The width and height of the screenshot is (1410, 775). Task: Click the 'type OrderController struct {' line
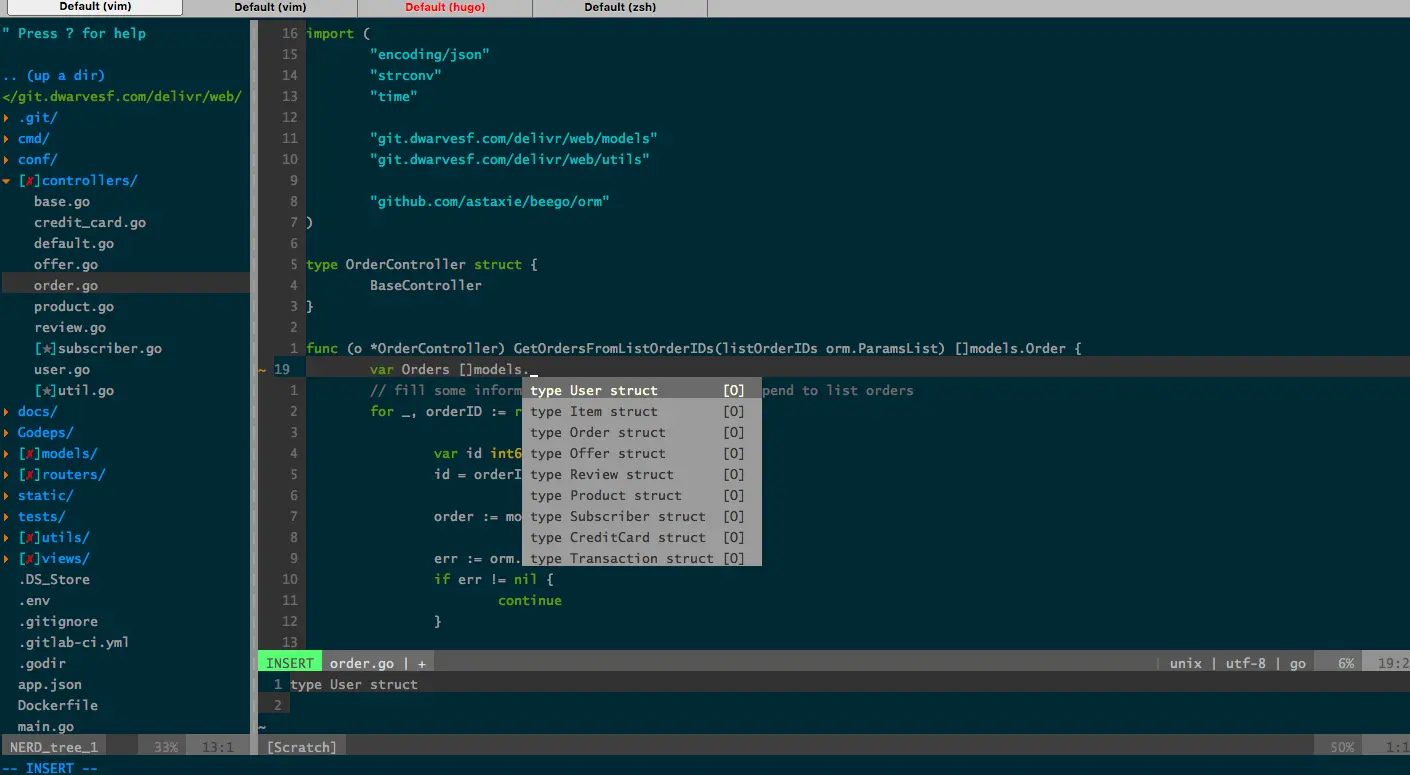[x=422, y=265]
